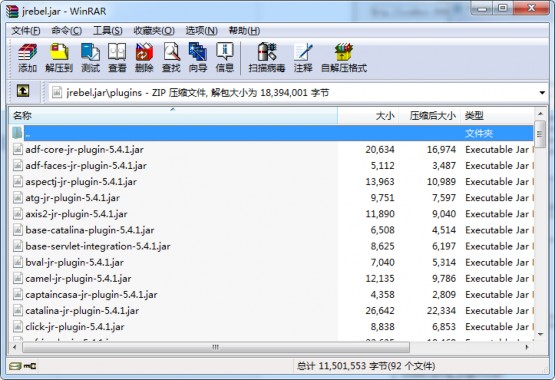This screenshot has width=555, height=380.
Task: Open the 工具(S) menu
Action: click(x=108, y=31)
